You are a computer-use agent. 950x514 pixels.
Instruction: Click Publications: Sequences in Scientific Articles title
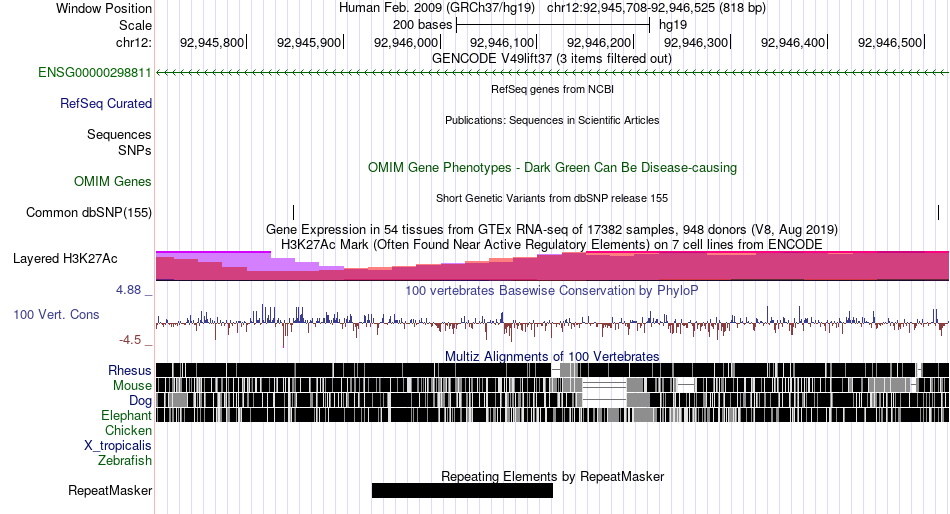552,120
